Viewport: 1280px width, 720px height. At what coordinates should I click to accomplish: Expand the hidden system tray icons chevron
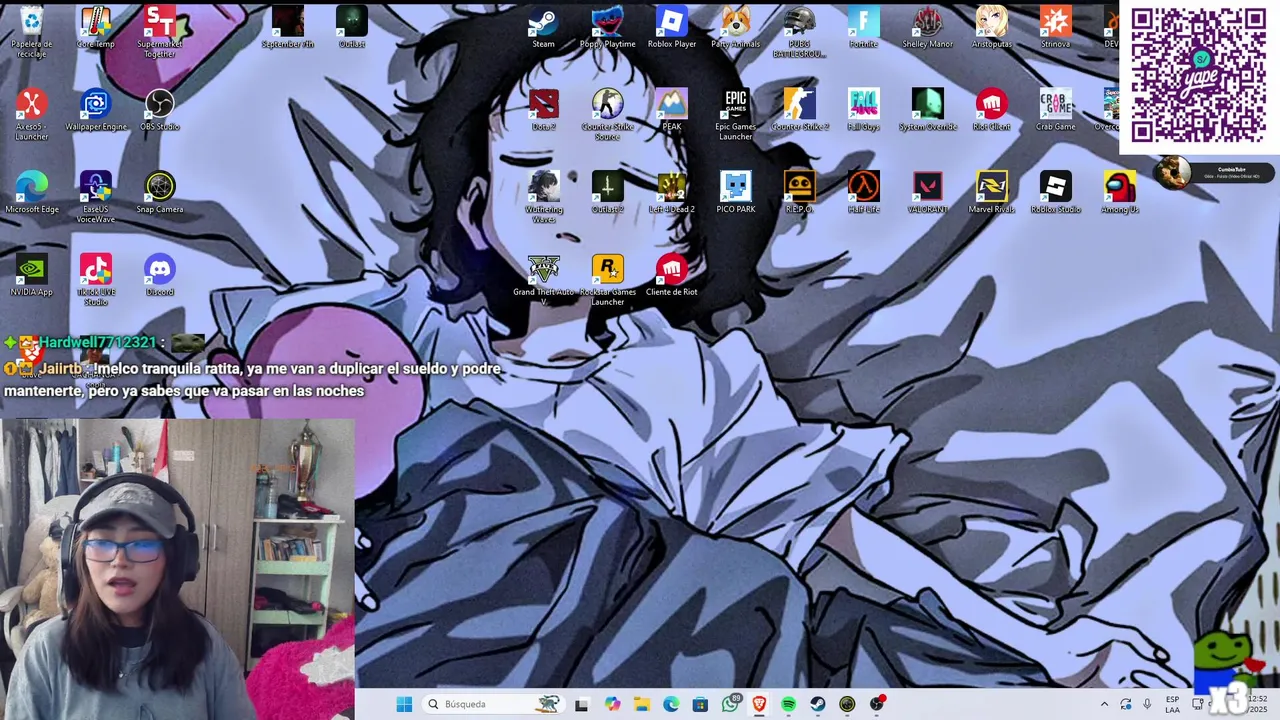click(x=1104, y=704)
